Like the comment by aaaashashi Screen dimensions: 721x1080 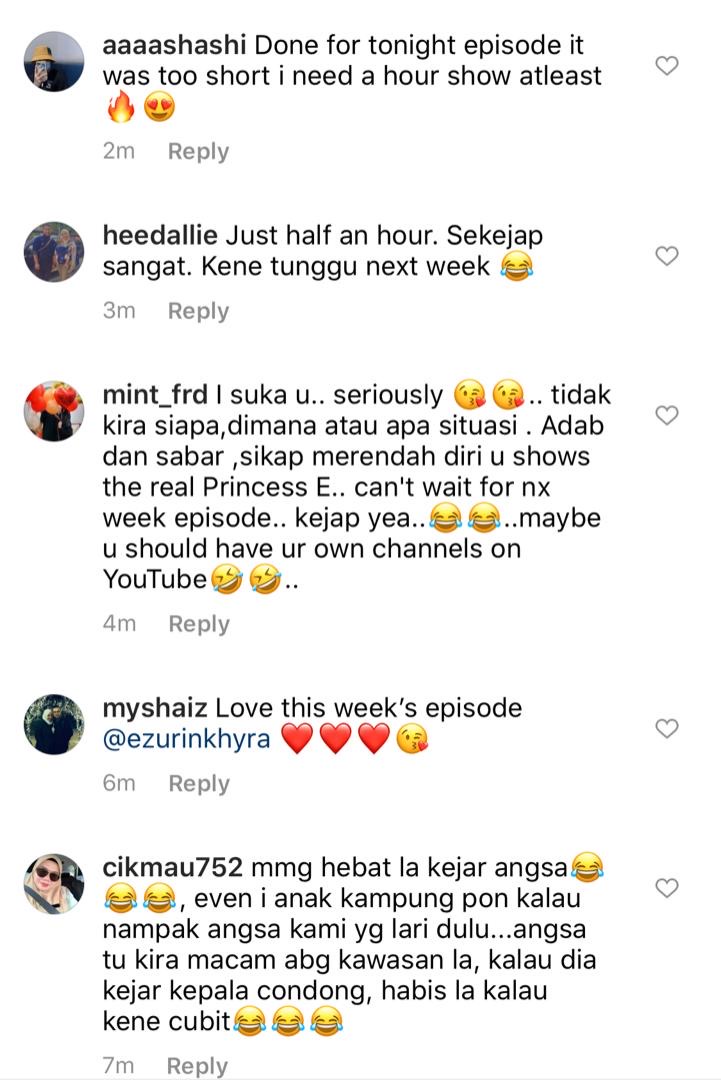pyautogui.click(x=667, y=65)
